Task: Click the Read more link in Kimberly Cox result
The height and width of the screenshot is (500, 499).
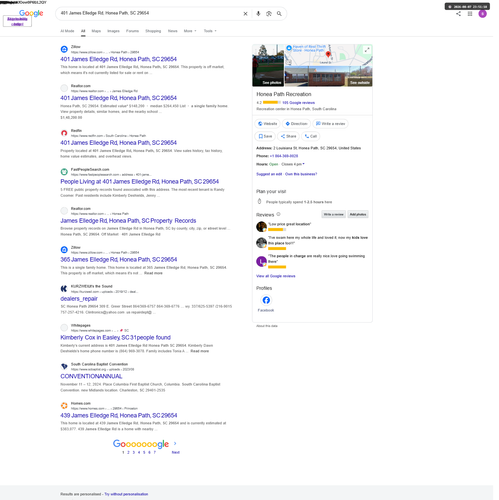Action: [x=200, y=351]
